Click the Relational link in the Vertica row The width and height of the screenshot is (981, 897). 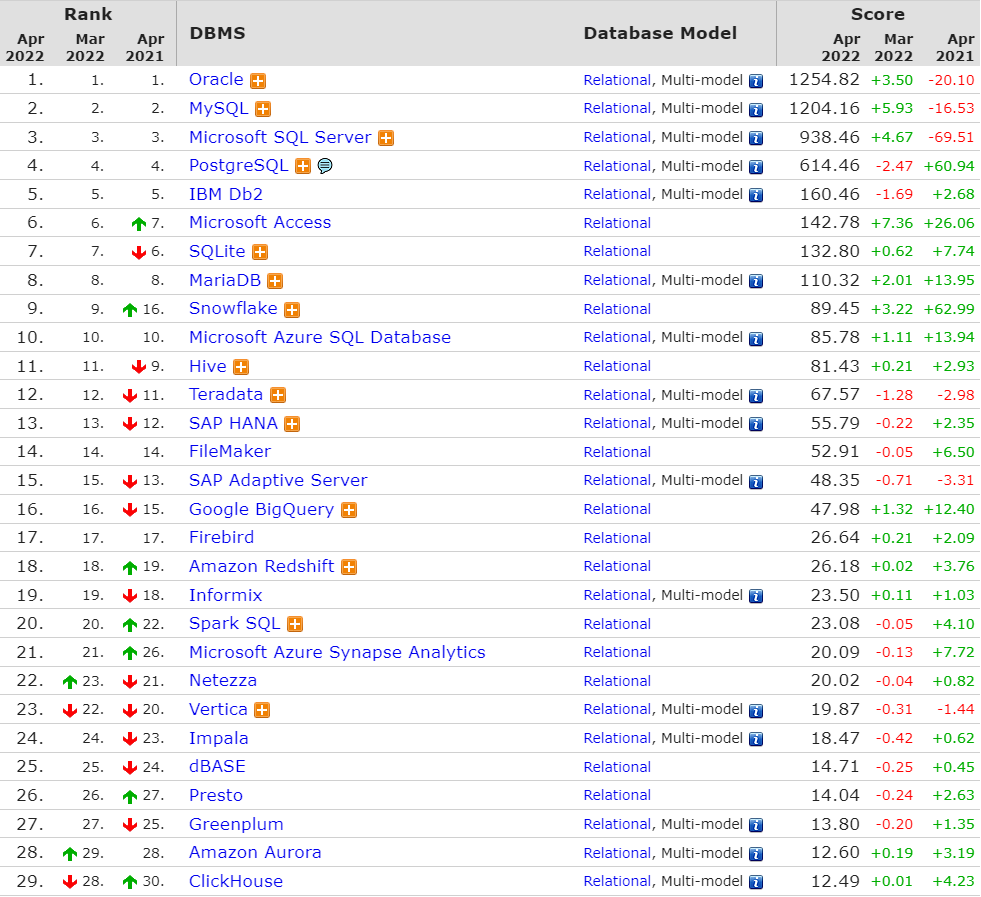click(617, 709)
